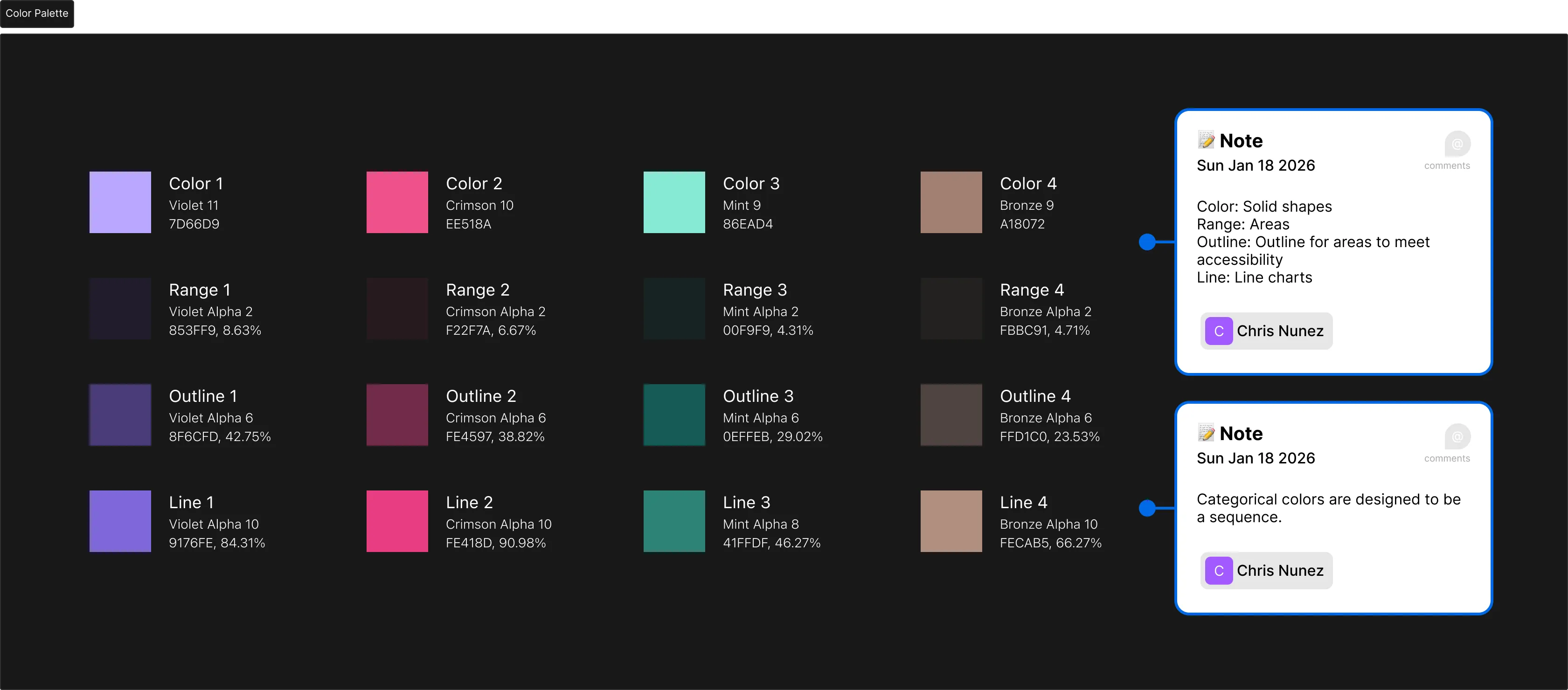Screen dimensions: 1568x690
Task: Select the 'Mint 9' subtitle
Action: click(x=742, y=206)
